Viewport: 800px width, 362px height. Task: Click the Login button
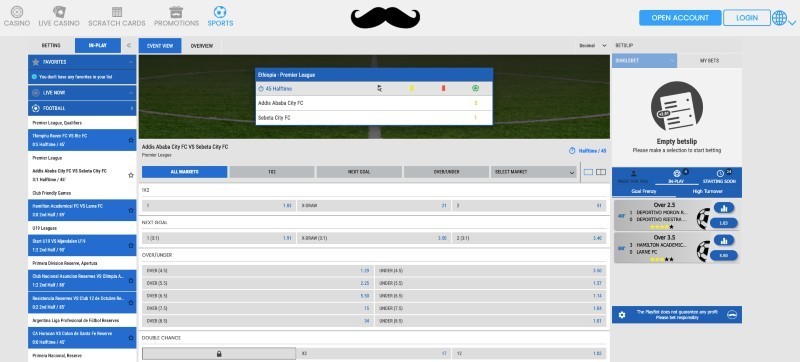[x=747, y=17]
